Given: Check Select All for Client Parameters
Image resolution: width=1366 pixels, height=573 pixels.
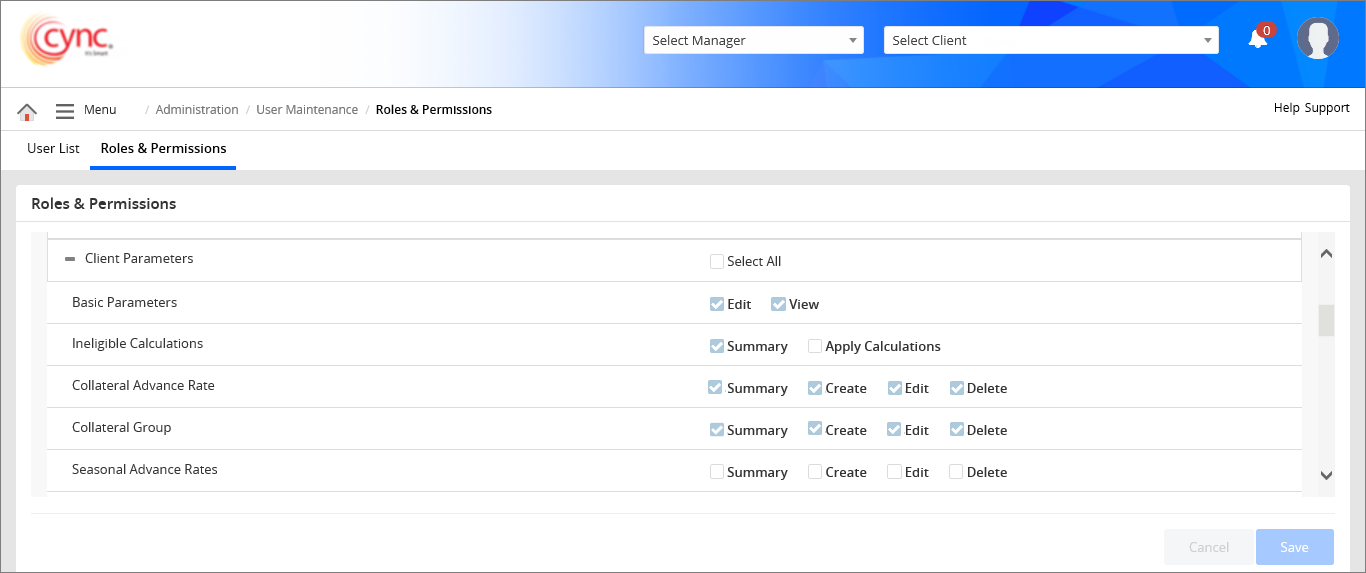Looking at the screenshot, I should click(717, 262).
